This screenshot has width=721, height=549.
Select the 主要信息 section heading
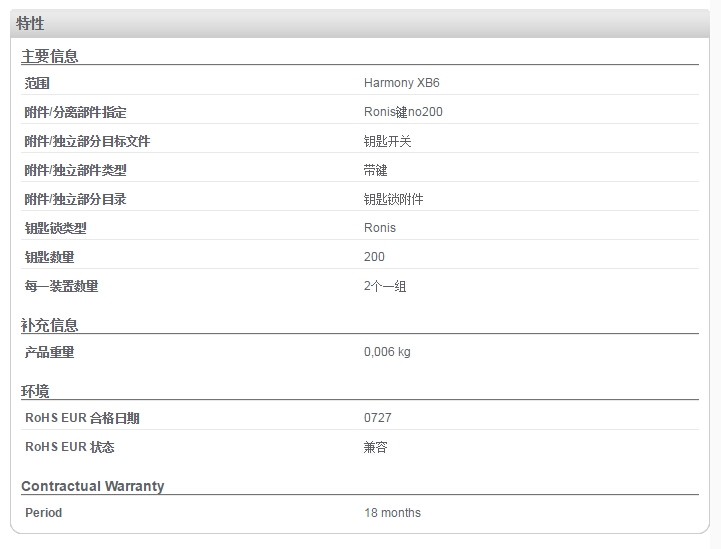click(x=50, y=56)
